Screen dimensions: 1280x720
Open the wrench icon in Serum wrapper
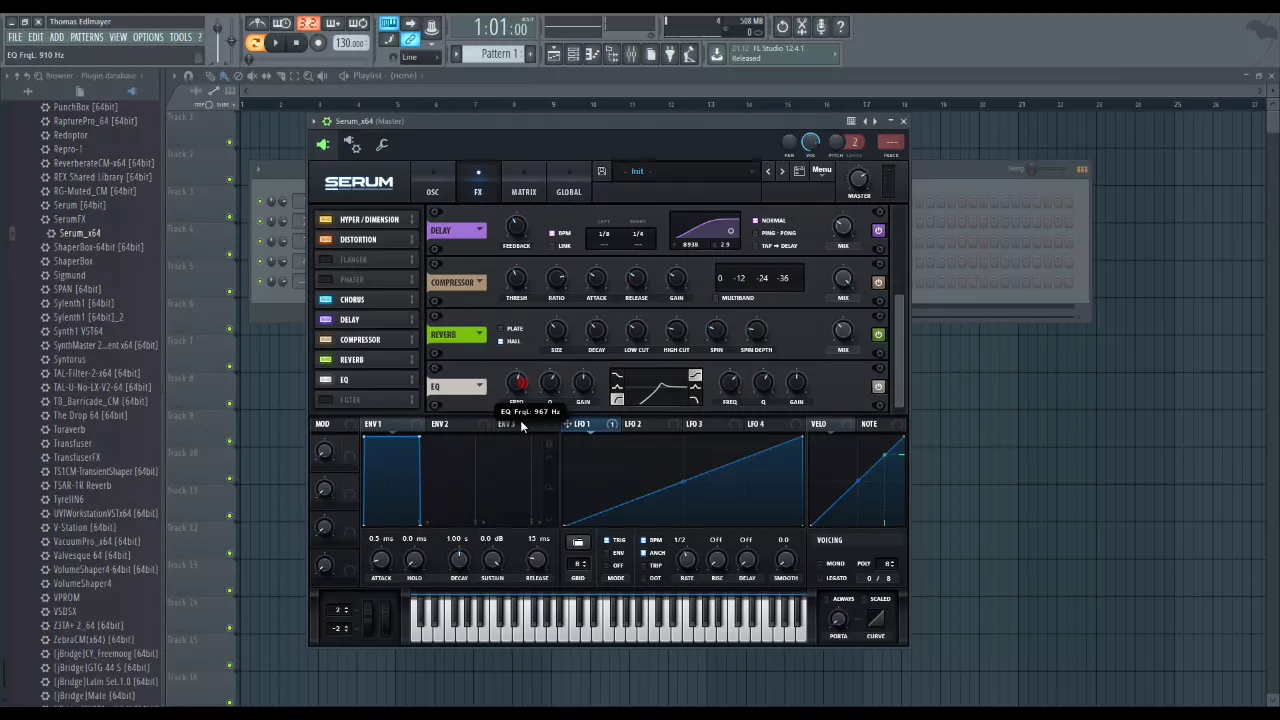click(382, 145)
